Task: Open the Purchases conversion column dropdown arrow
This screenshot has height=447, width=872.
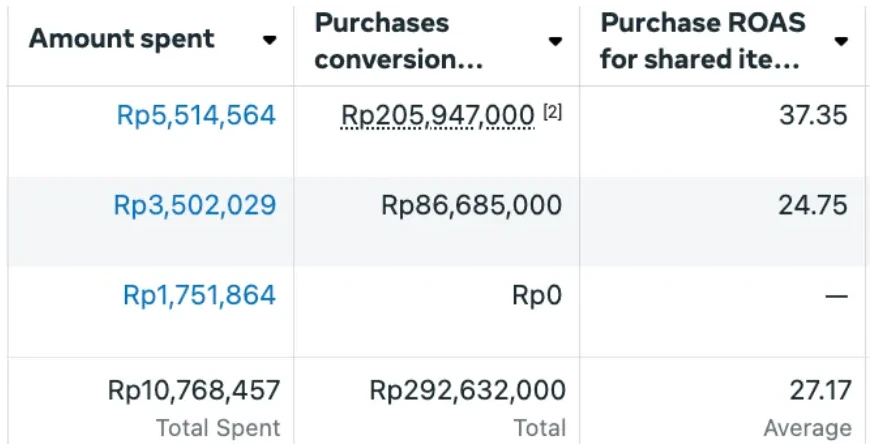Action: point(555,41)
